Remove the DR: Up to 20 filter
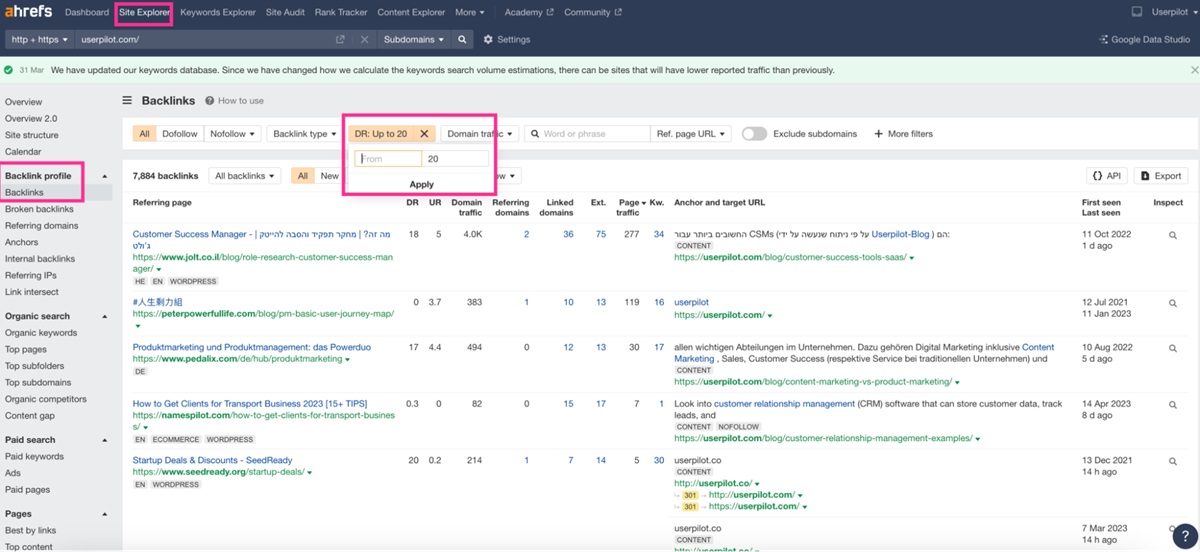Image resolution: width=1200 pixels, height=552 pixels. (x=424, y=133)
